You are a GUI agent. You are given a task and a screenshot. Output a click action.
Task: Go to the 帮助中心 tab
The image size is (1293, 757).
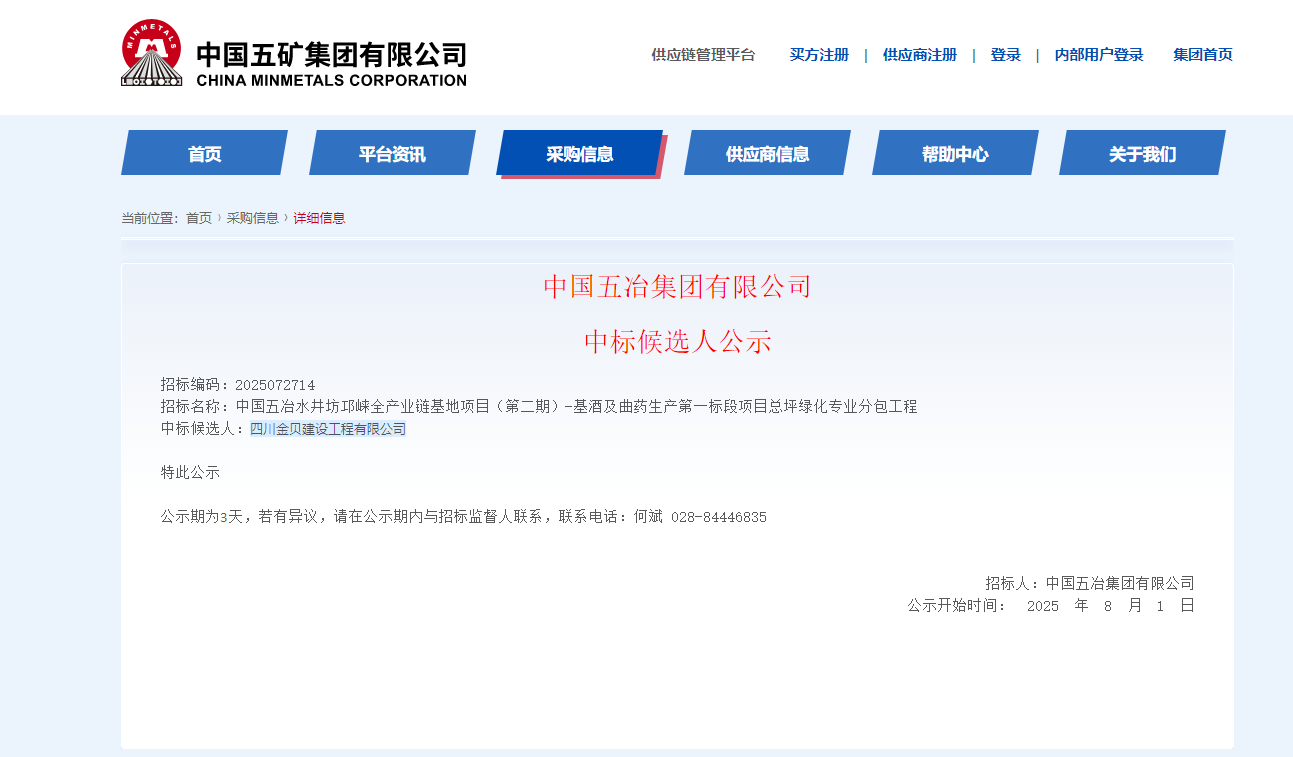[955, 153]
